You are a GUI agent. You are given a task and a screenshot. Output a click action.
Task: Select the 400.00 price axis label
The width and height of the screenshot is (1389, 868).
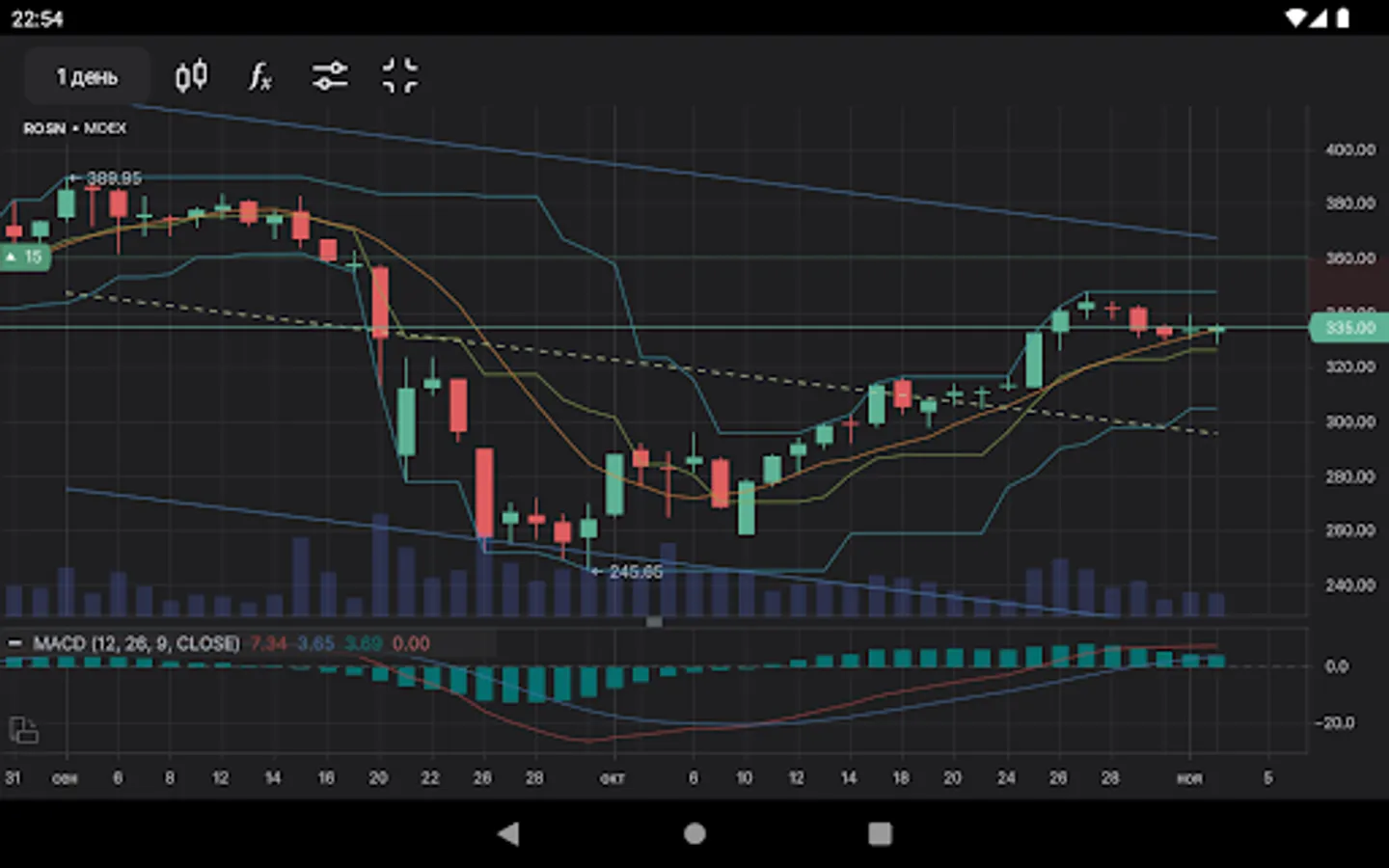1350,149
